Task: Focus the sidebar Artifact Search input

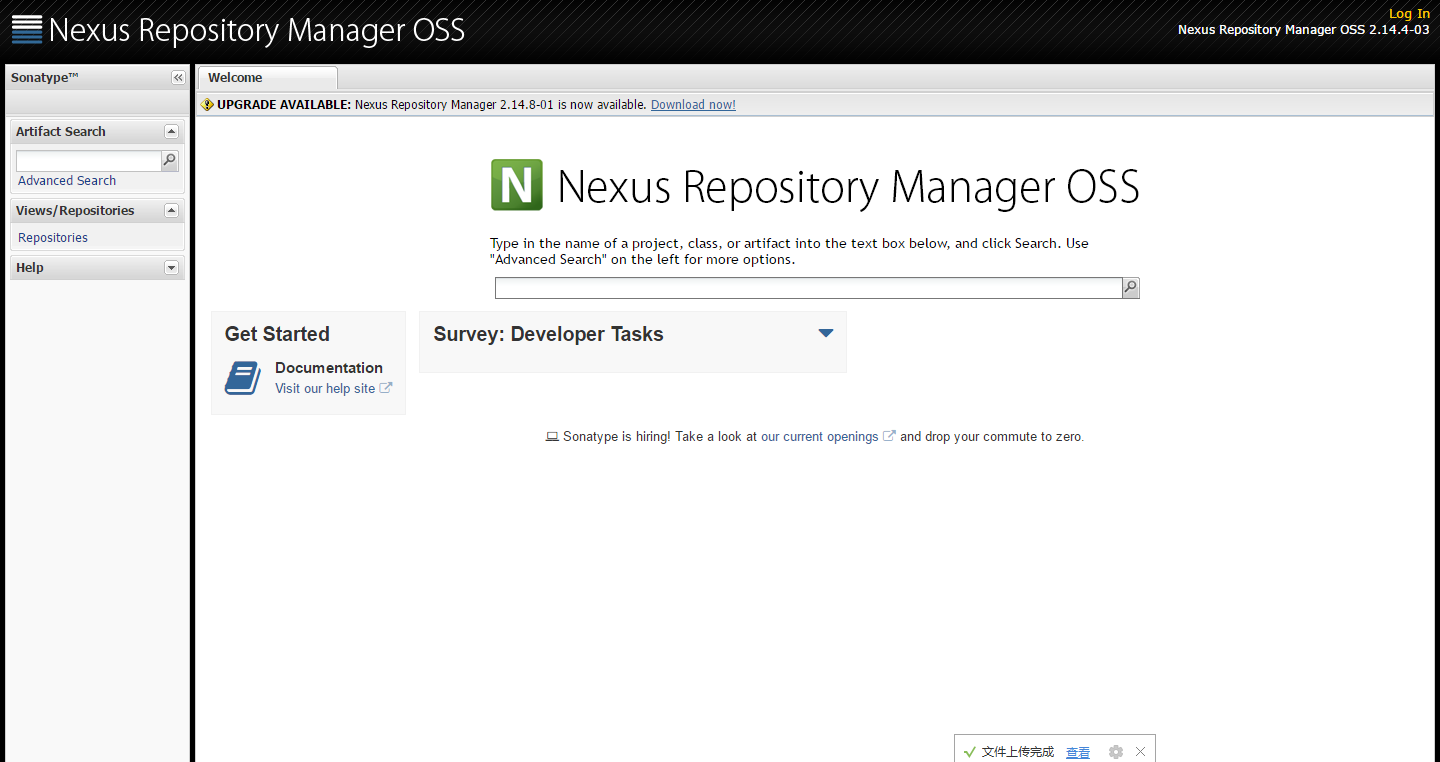Action: pyautogui.click(x=88, y=160)
